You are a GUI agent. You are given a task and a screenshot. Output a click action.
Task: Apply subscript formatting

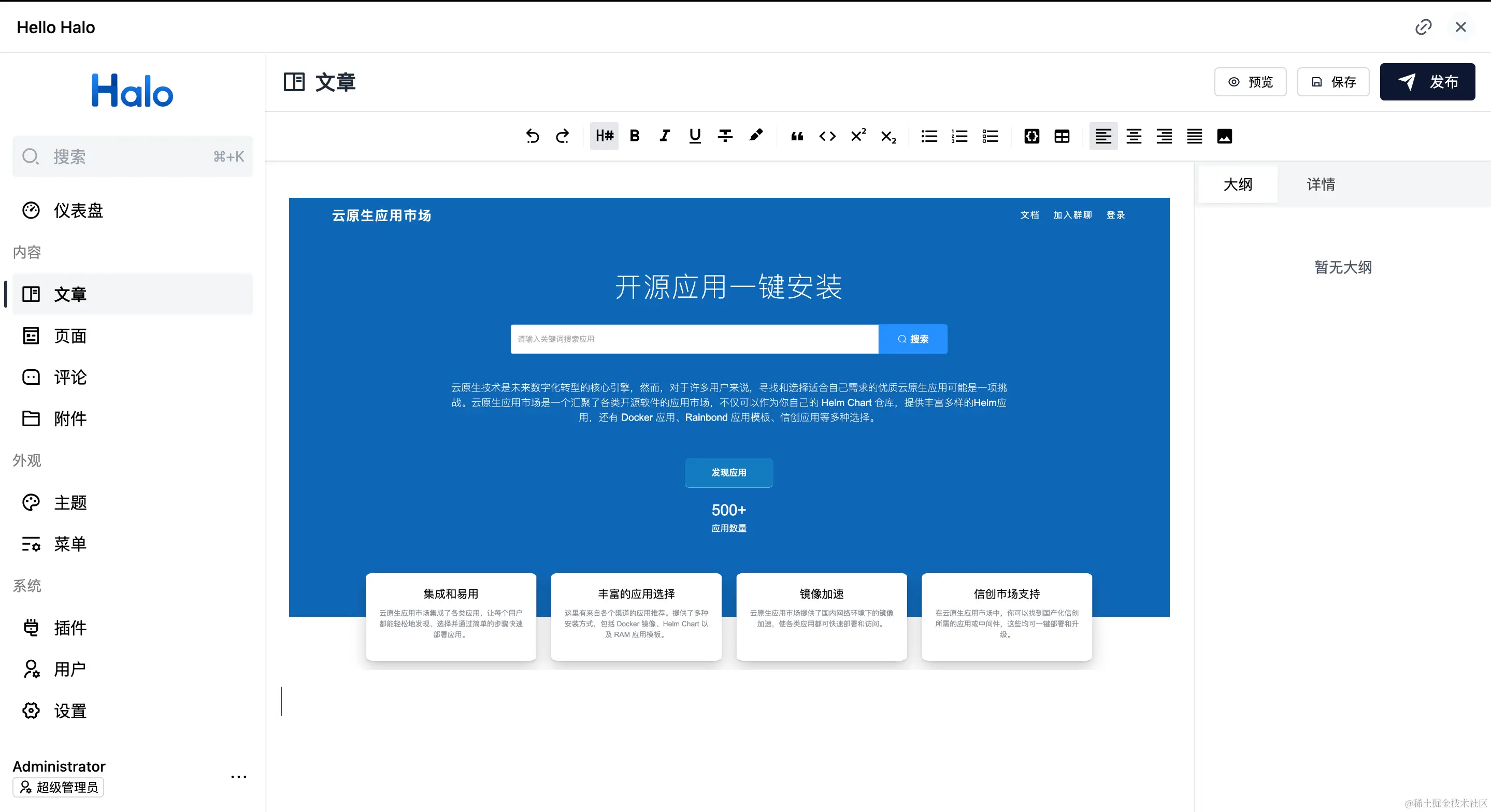coord(888,136)
